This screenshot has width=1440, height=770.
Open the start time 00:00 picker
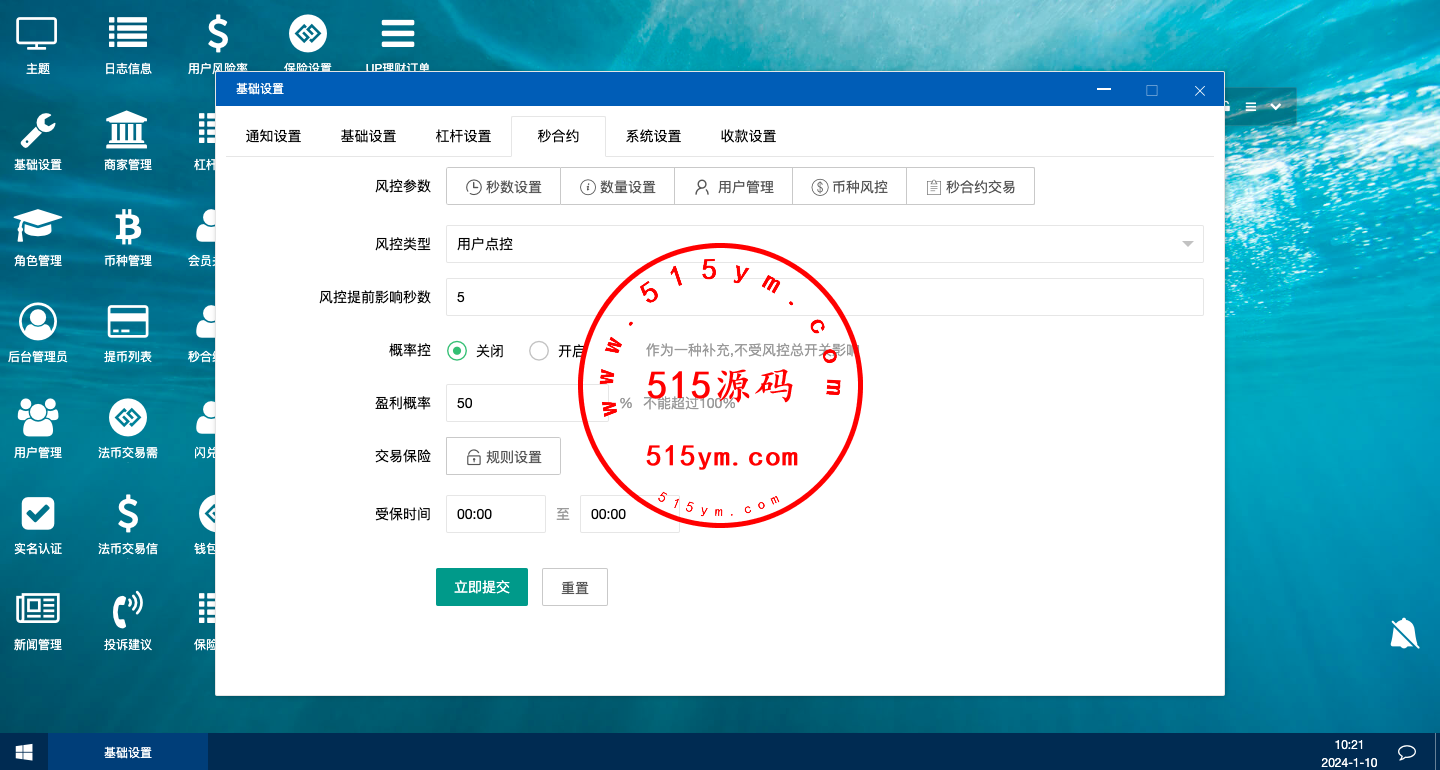click(495, 514)
